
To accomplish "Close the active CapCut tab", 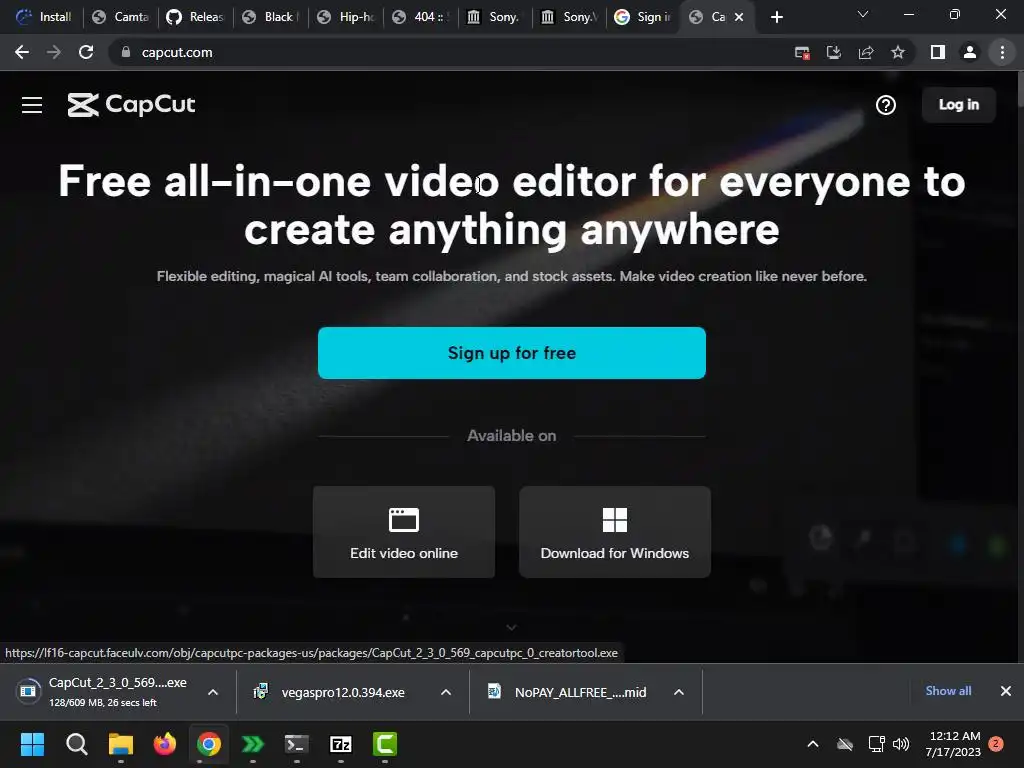I will 739,17.
